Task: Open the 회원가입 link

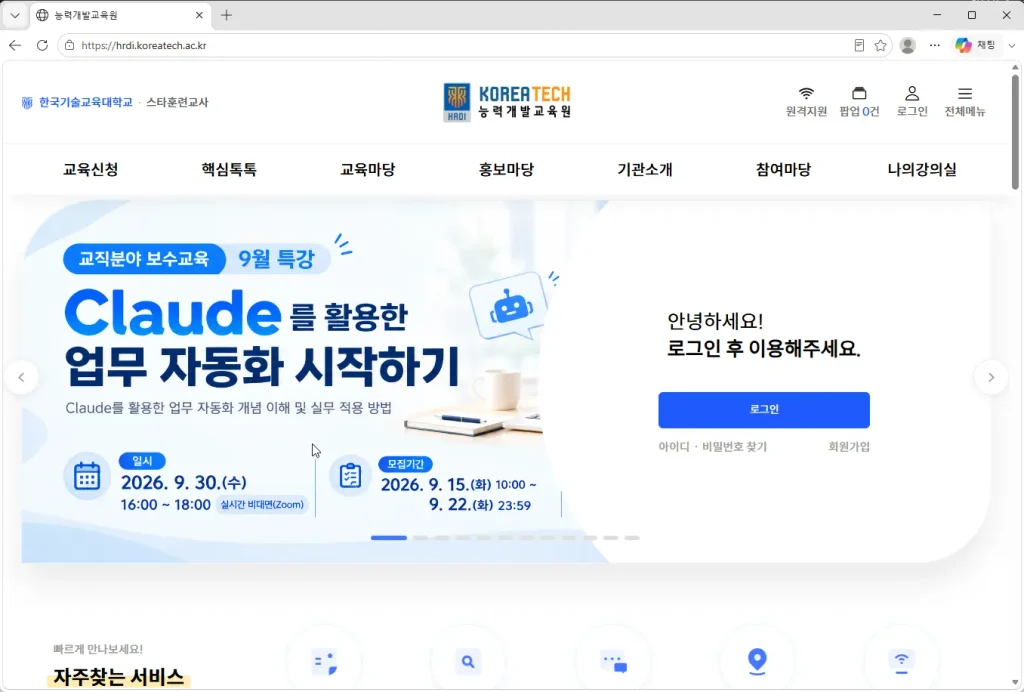Action: point(849,447)
